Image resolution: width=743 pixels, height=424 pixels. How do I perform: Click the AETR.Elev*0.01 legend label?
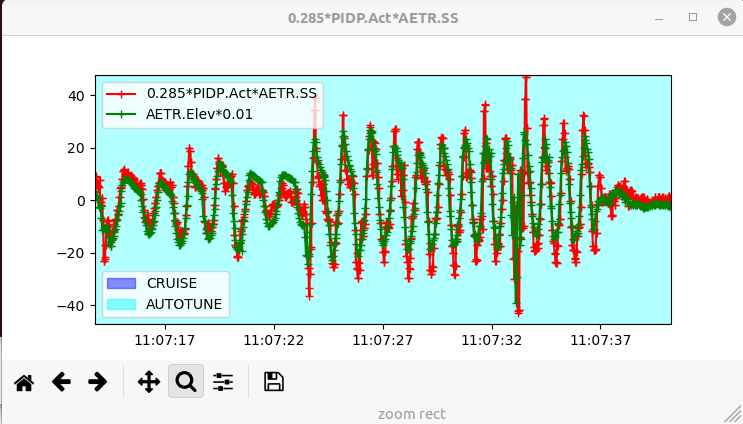pyautogui.click(x=199, y=114)
